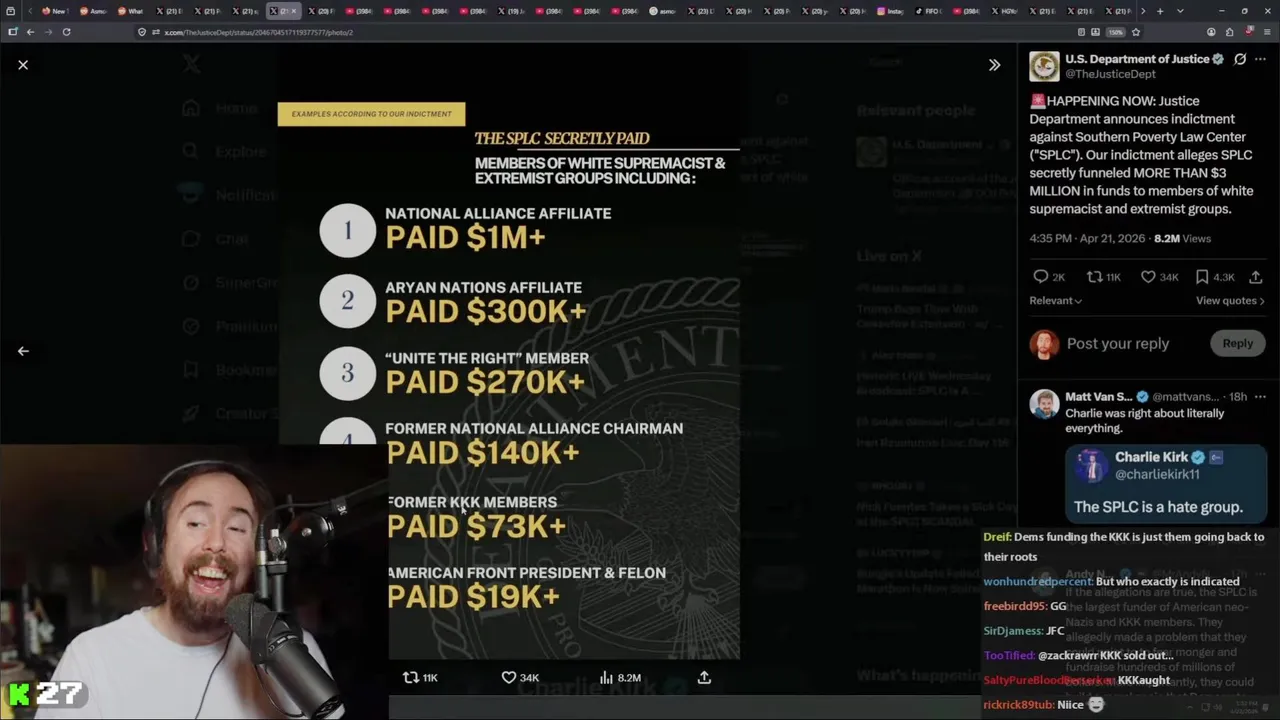Go to the previous photo arrow
Screen dimensions: 1280x720
tap(23, 351)
